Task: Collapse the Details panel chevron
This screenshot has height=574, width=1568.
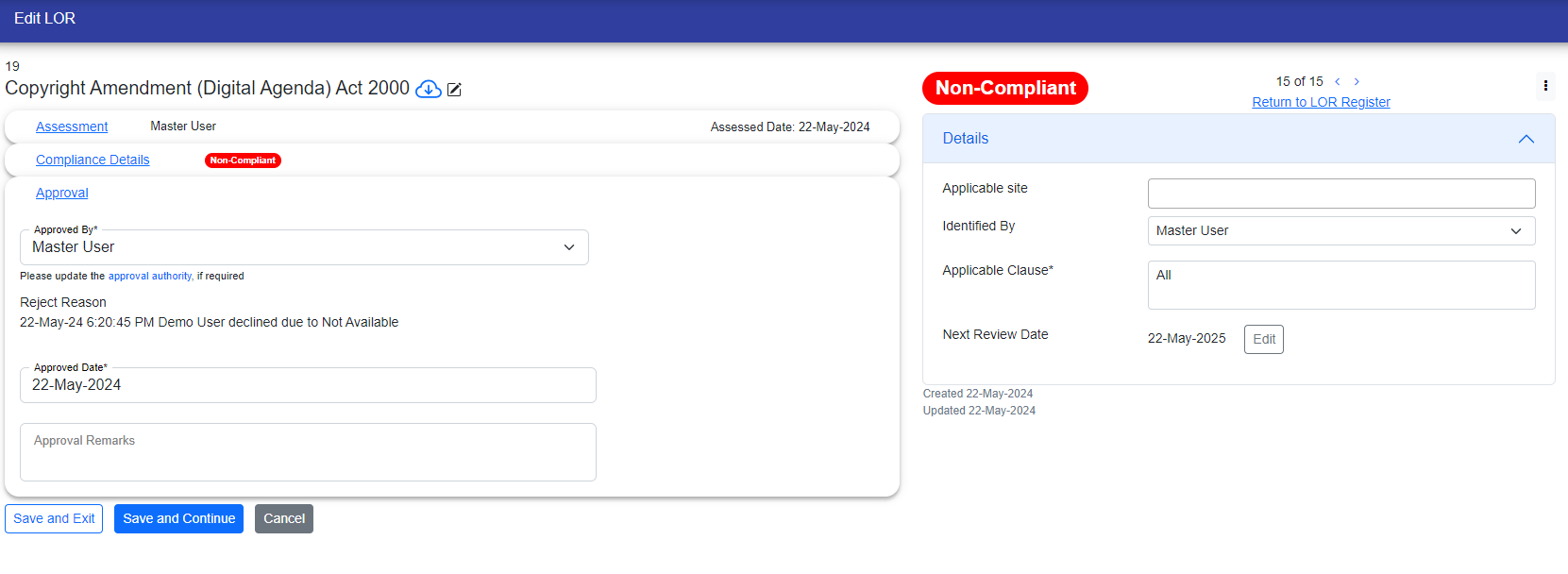Action: pyautogui.click(x=1526, y=139)
